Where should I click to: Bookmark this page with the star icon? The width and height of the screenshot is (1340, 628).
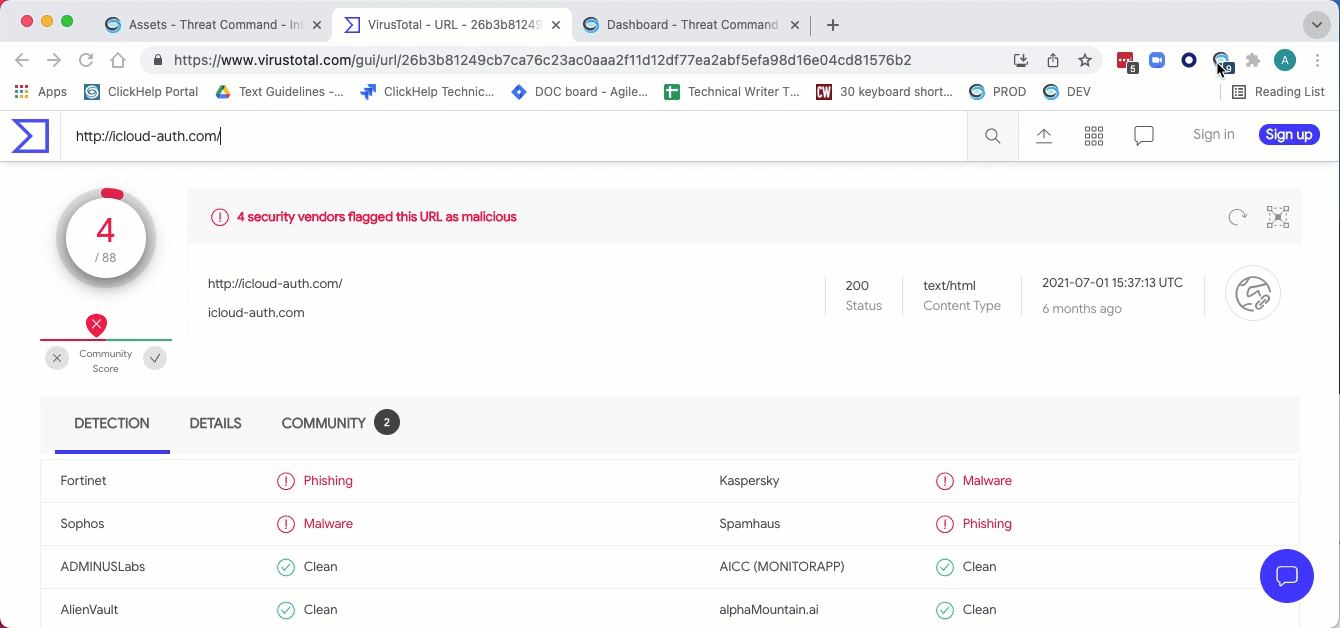point(1085,60)
